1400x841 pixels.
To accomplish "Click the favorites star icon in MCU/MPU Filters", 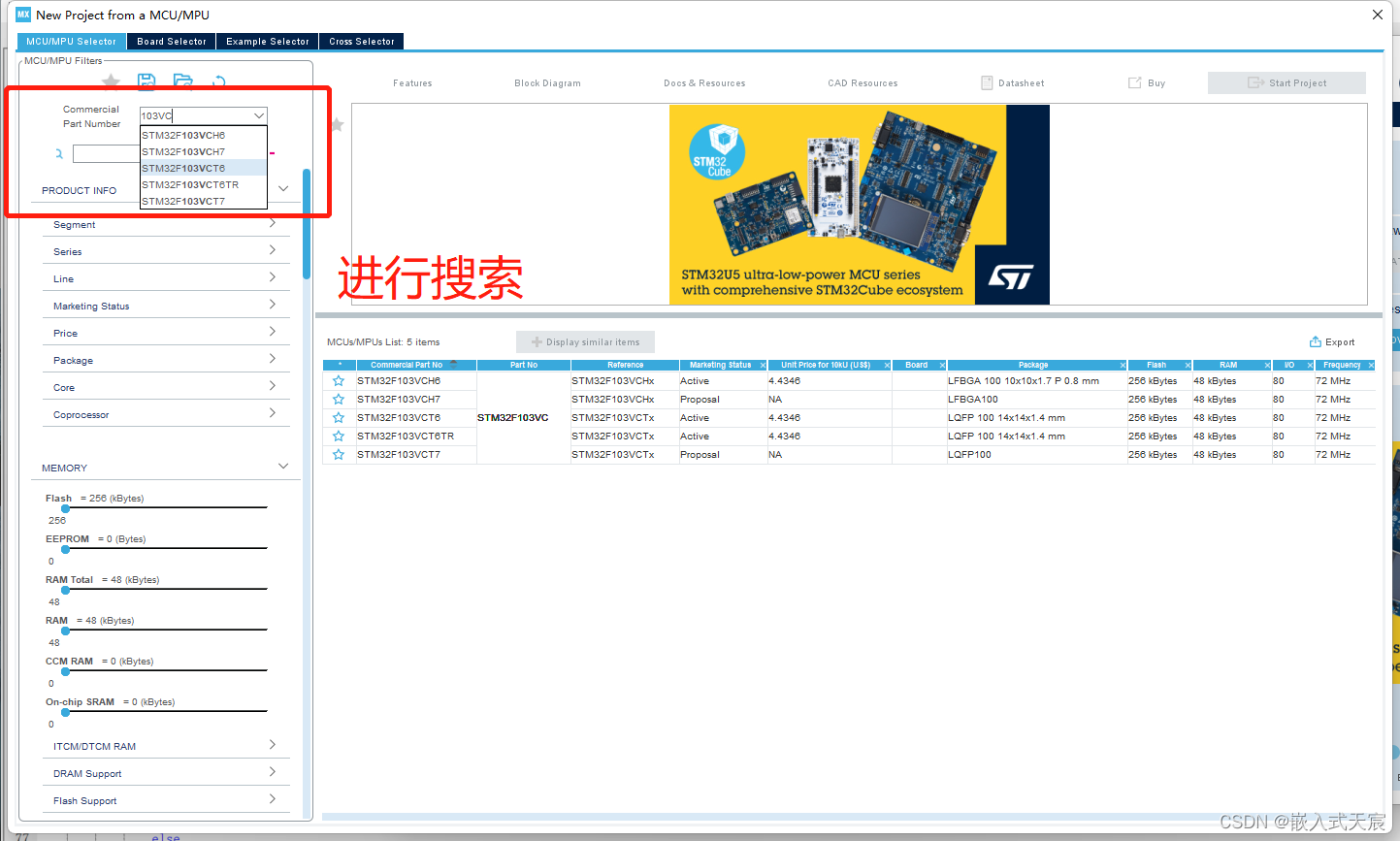I will pos(112,81).
